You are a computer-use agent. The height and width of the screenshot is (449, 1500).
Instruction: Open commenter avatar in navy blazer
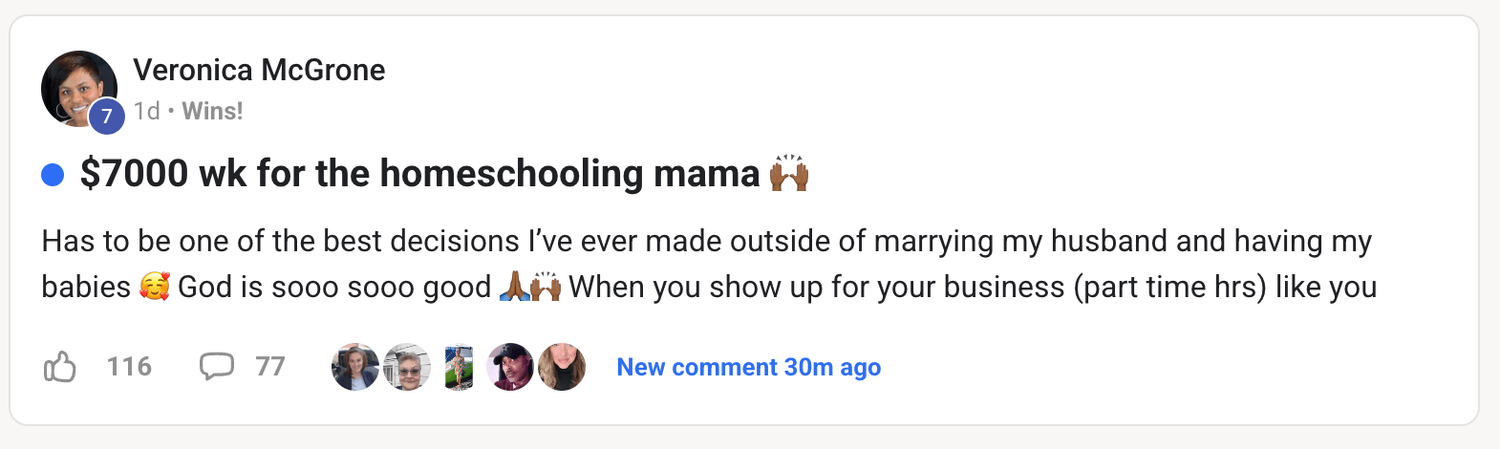355,367
